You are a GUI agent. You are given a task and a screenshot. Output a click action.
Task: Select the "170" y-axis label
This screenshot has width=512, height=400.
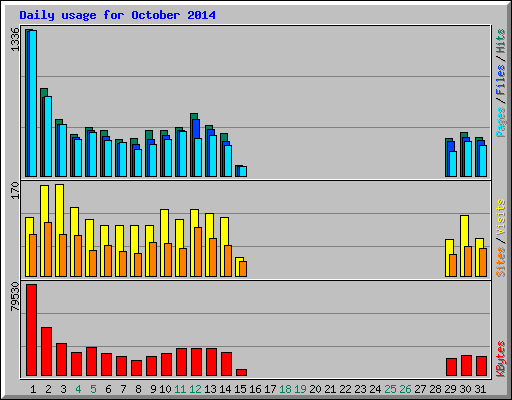[x=15, y=190]
